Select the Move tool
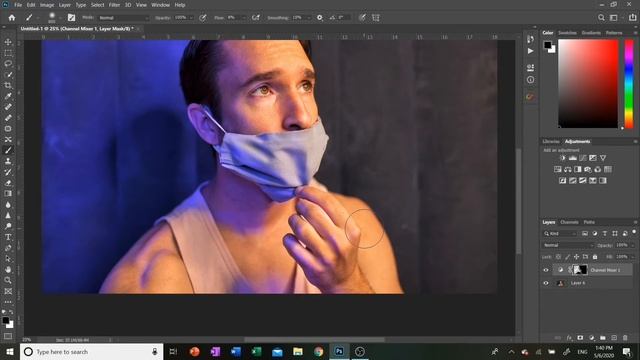 coord(8,42)
